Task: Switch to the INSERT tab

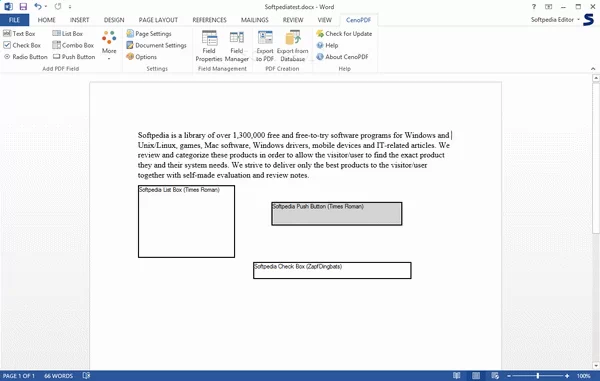Action: coord(79,20)
